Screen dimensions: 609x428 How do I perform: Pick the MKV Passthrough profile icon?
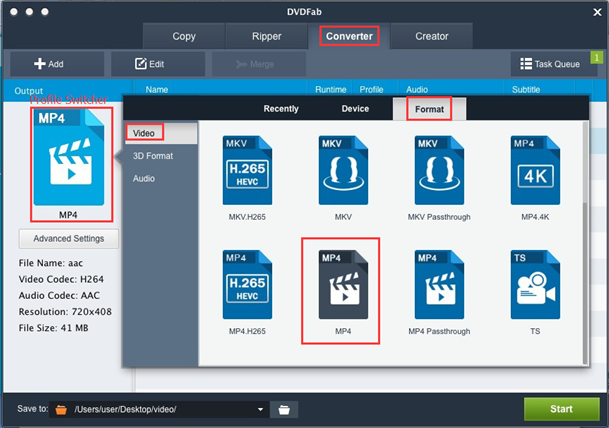click(439, 169)
